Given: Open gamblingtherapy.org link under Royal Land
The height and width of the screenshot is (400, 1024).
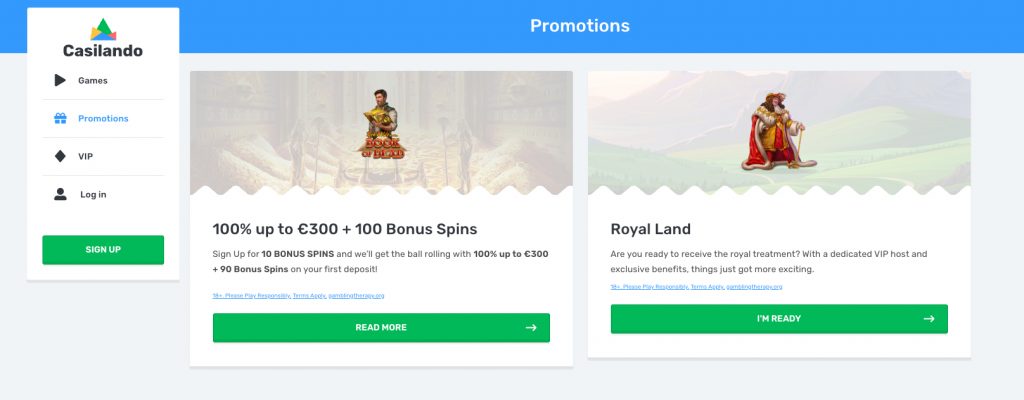Looking at the screenshot, I should 754,287.
